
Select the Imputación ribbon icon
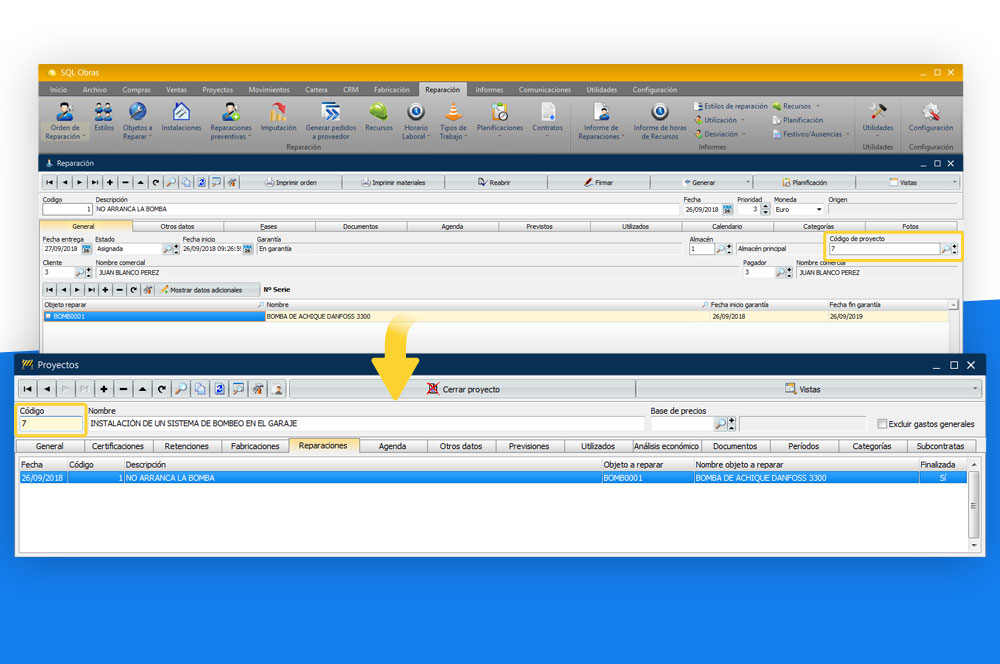[x=278, y=112]
